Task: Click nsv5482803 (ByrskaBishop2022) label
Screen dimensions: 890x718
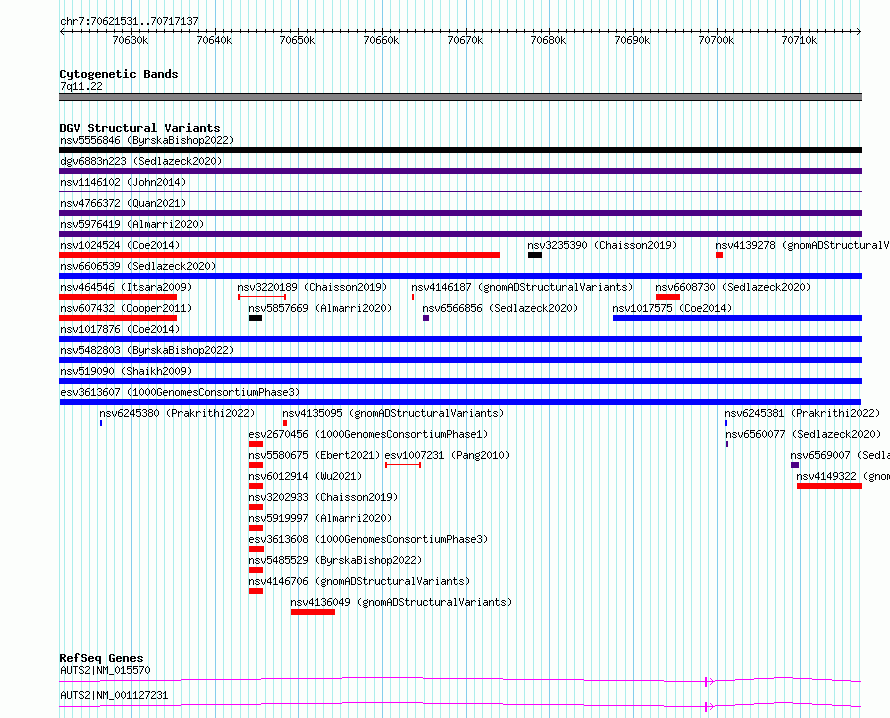Action: (147, 350)
